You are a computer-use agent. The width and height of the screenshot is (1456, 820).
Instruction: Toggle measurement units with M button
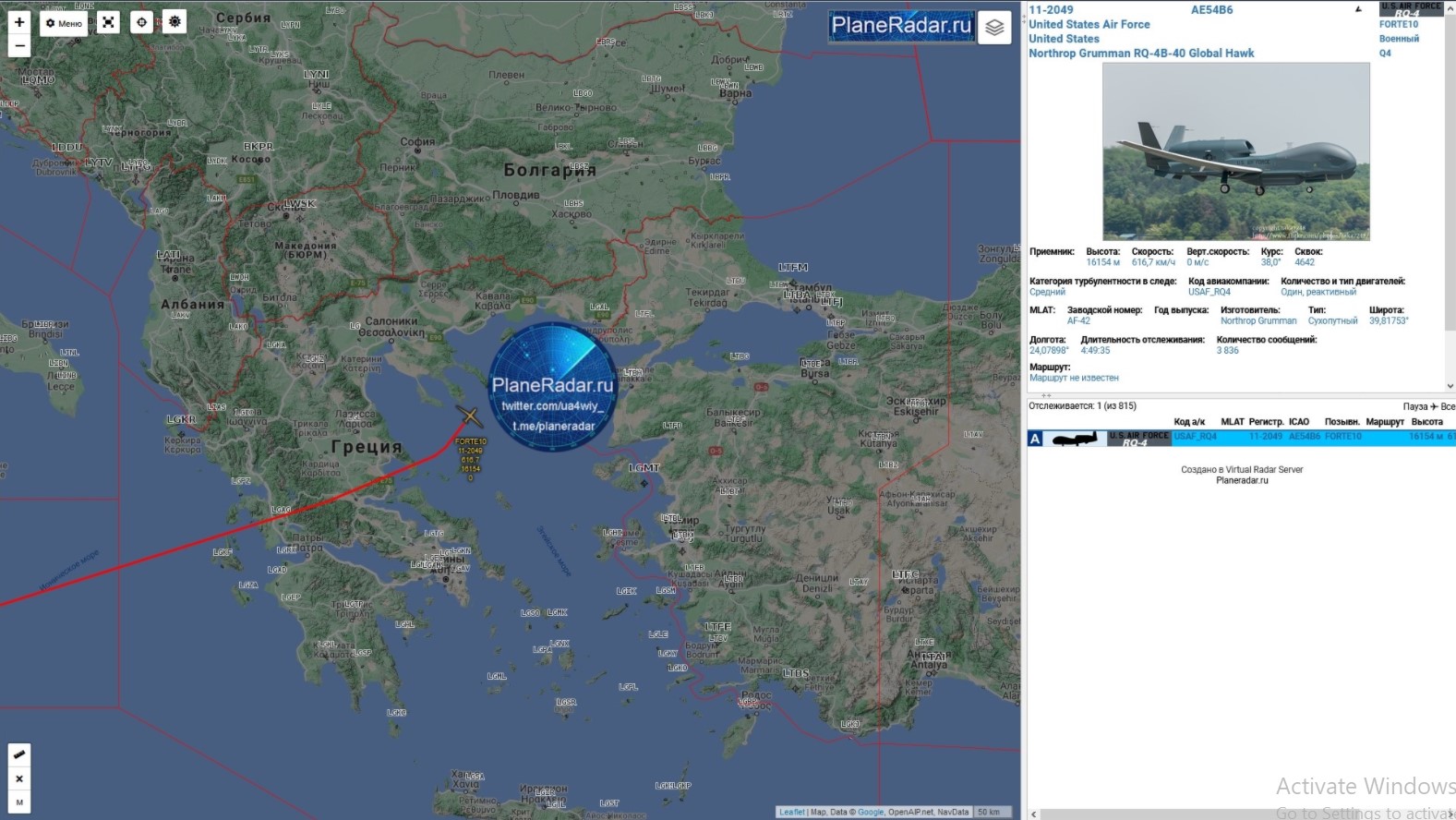coord(19,802)
